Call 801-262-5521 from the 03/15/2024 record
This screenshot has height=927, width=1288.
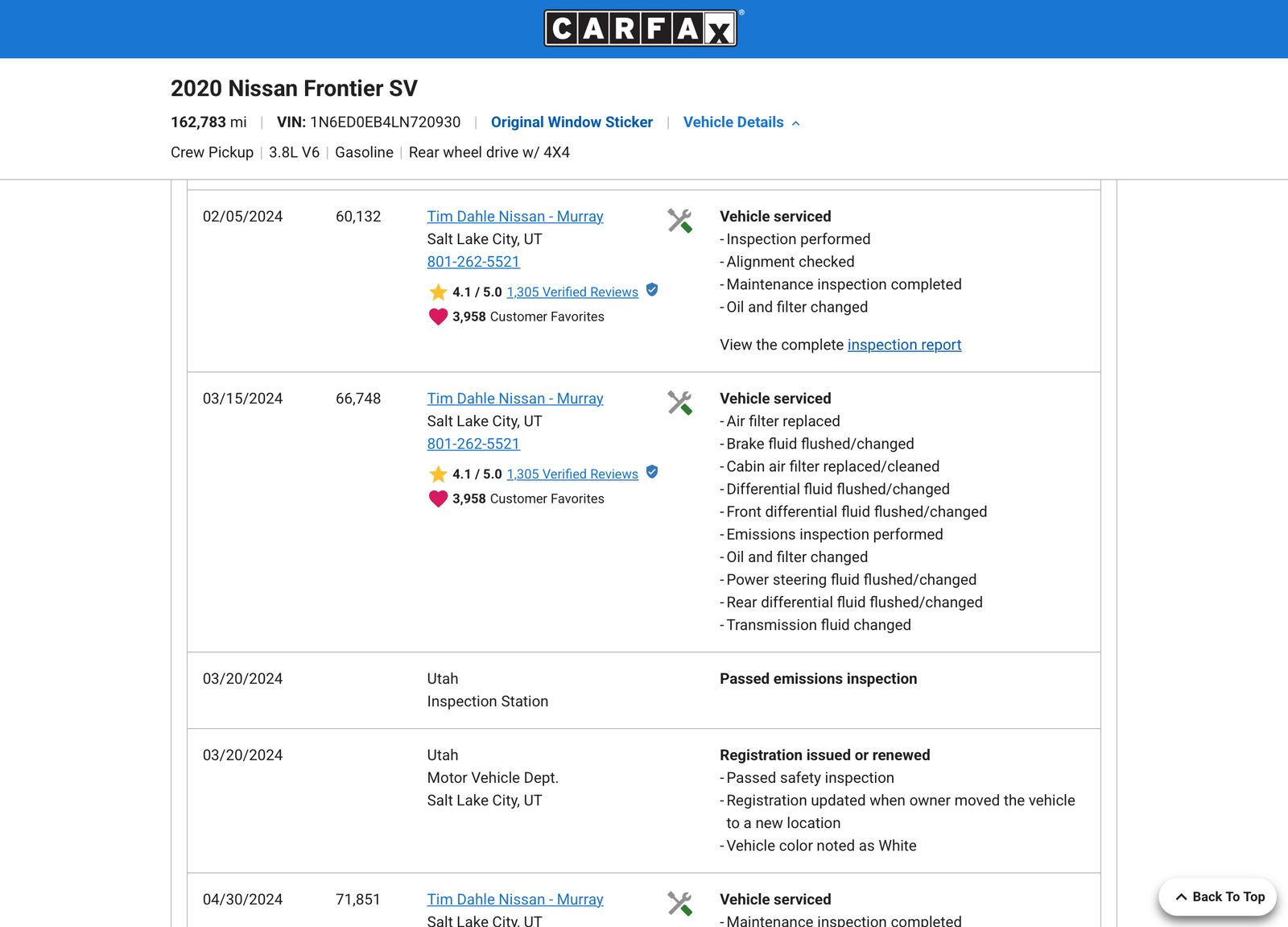(473, 444)
